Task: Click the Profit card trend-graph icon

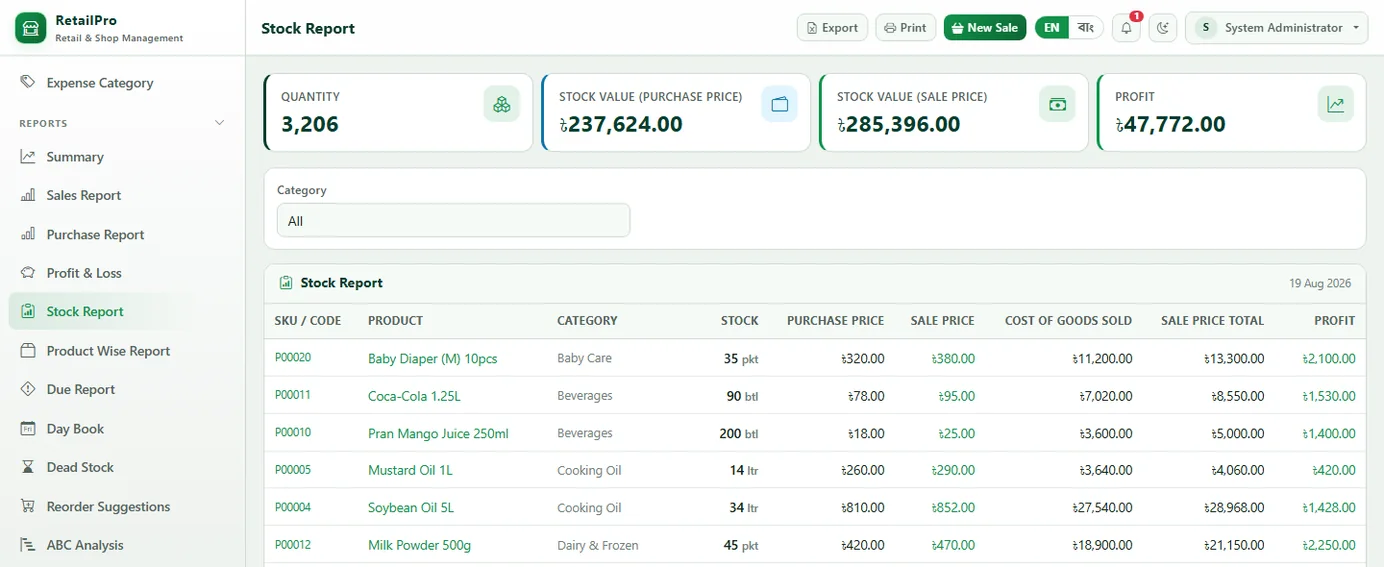Action: (1335, 104)
